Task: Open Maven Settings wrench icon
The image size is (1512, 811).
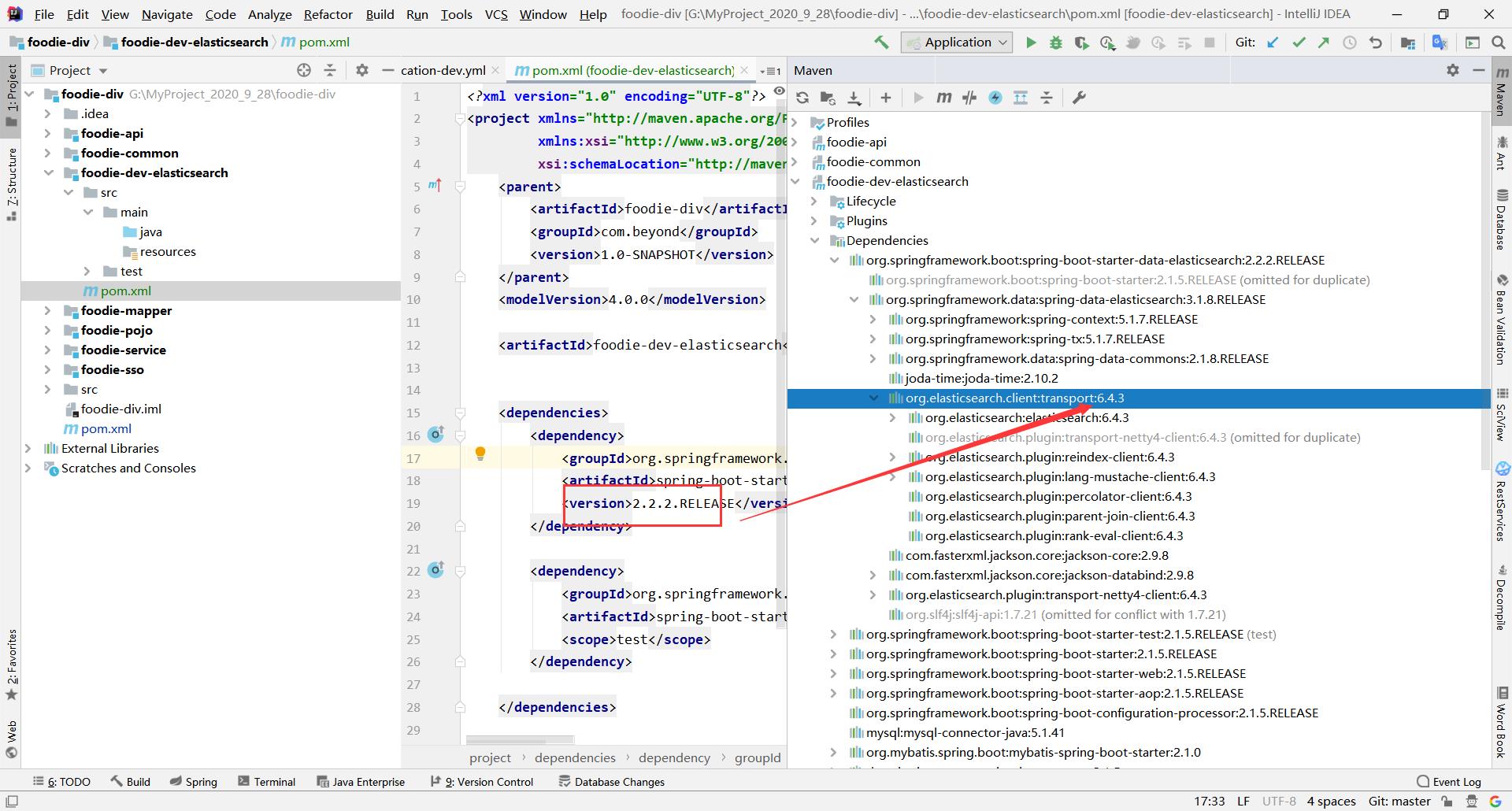Action: (x=1079, y=98)
